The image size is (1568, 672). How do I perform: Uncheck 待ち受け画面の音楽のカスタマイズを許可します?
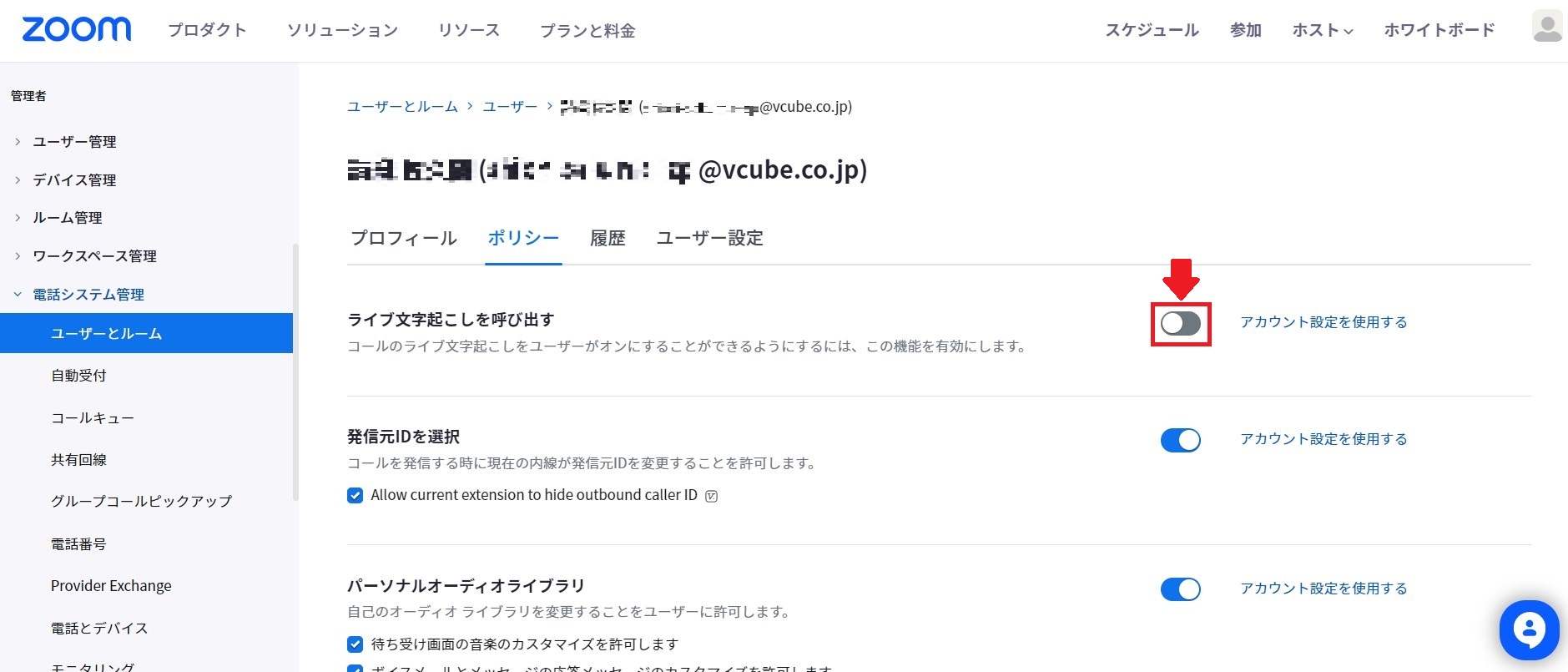pos(355,644)
